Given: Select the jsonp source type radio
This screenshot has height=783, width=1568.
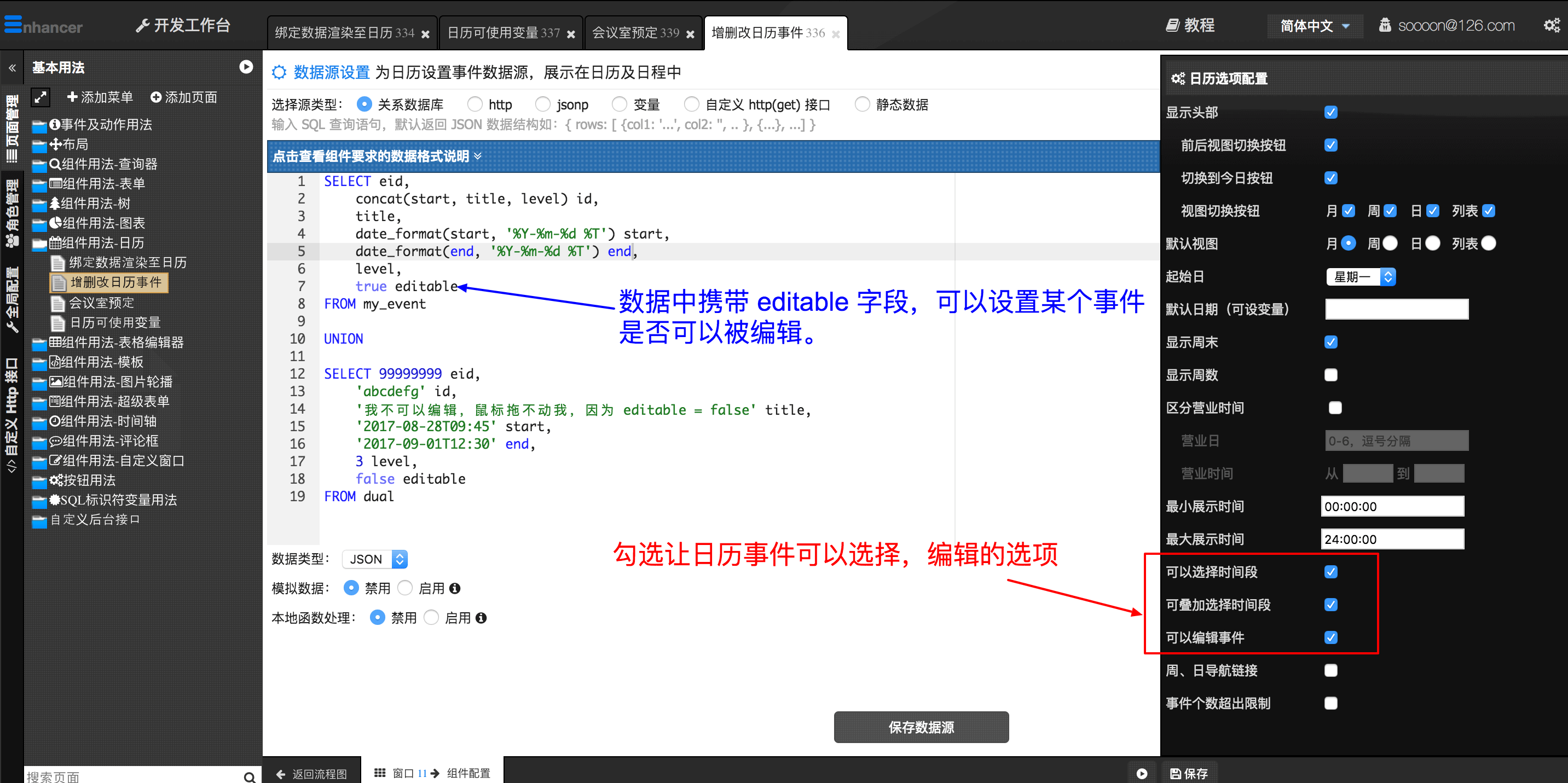Looking at the screenshot, I should coord(542,105).
